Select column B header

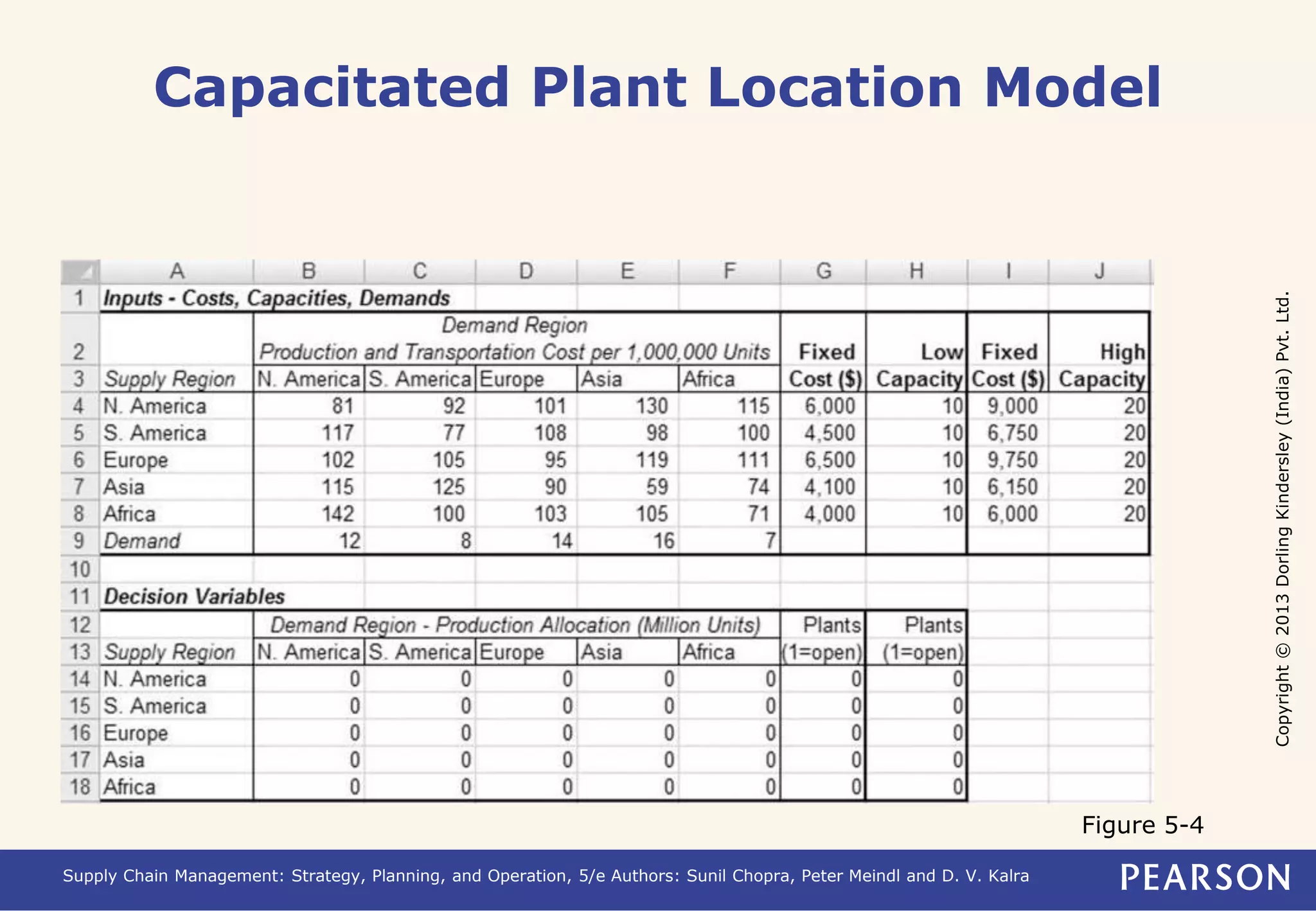(x=309, y=271)
